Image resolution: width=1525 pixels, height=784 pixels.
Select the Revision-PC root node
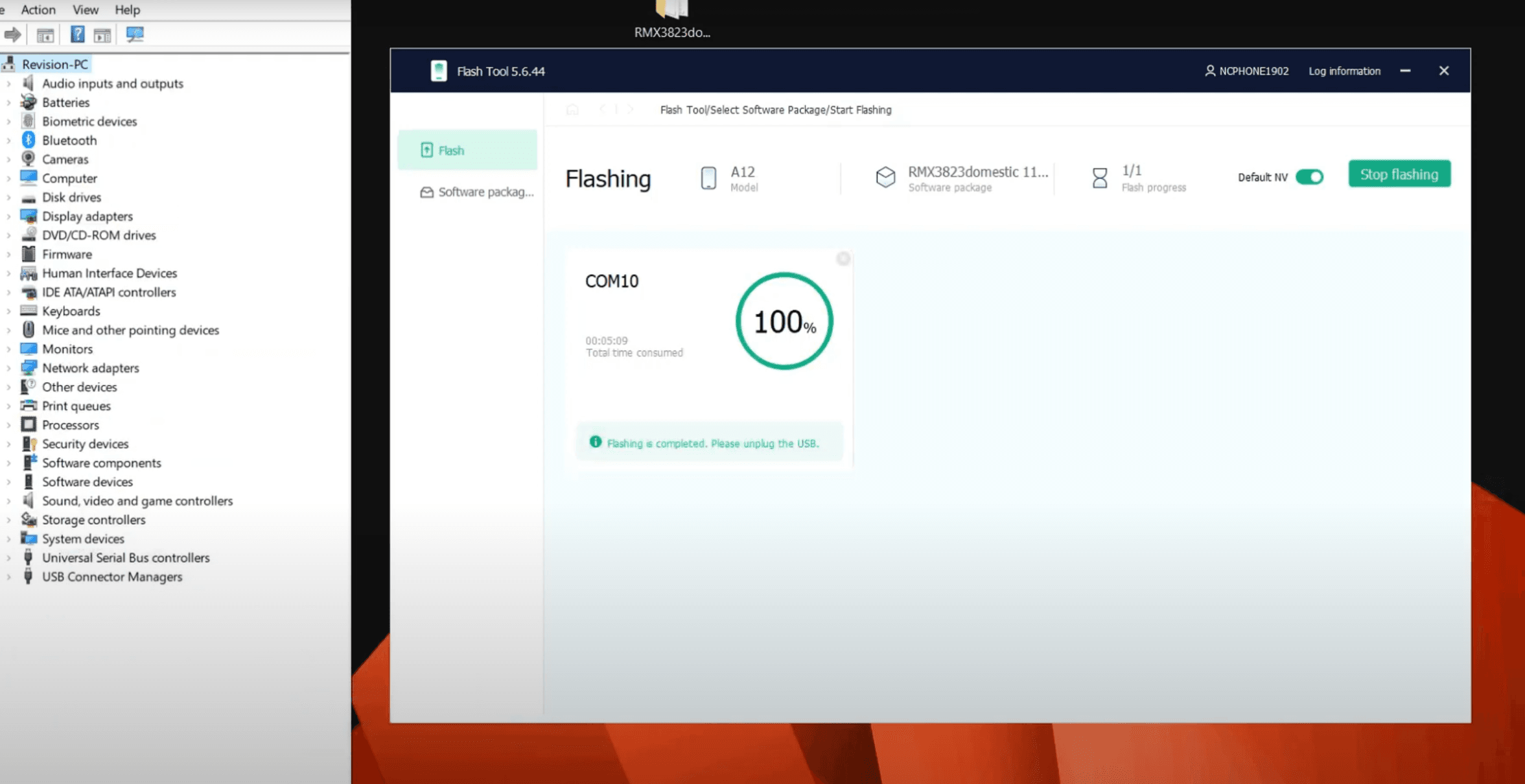coord(54,64)
